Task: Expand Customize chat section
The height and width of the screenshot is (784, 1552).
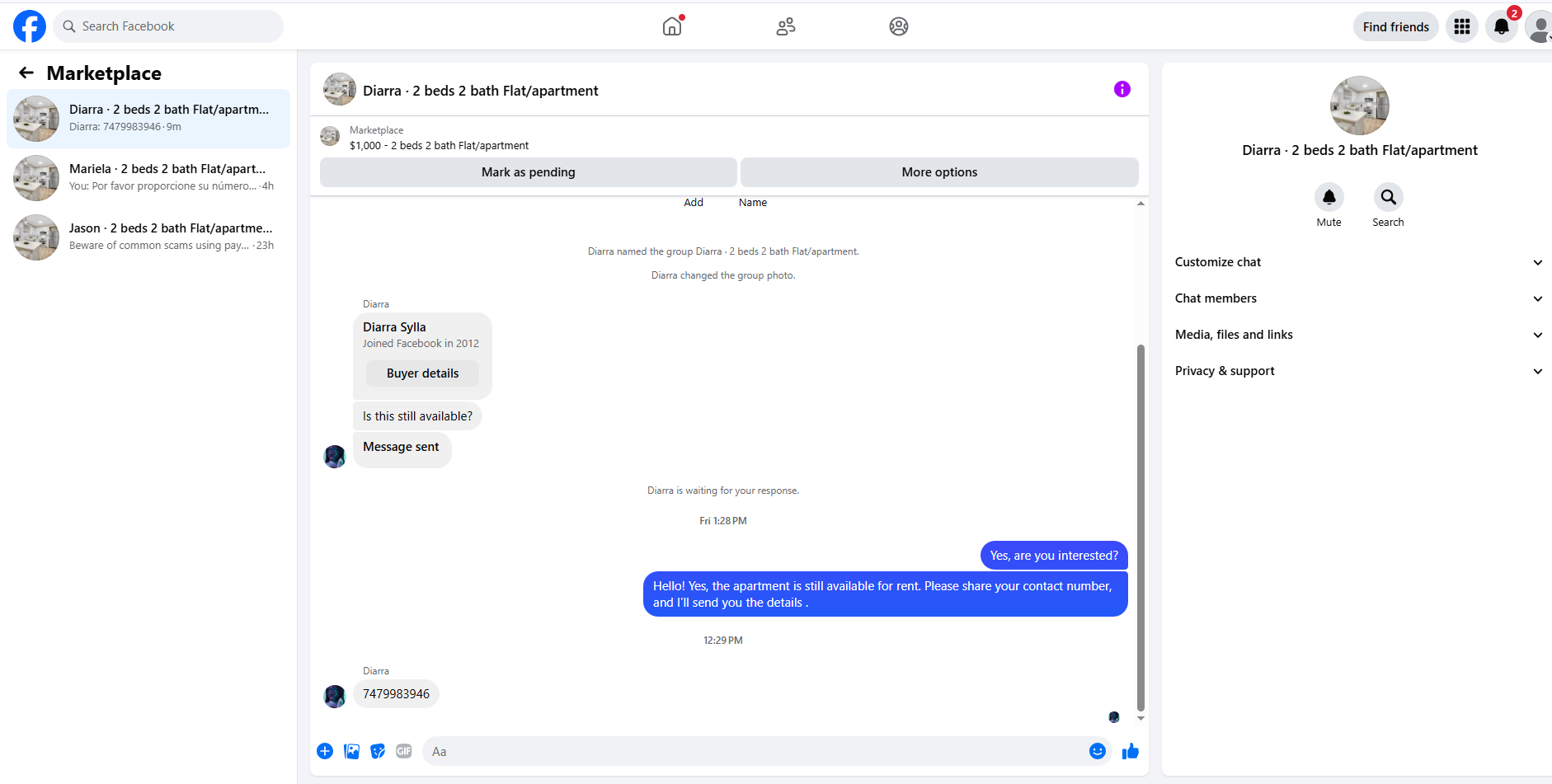Action: (1359, 262)
